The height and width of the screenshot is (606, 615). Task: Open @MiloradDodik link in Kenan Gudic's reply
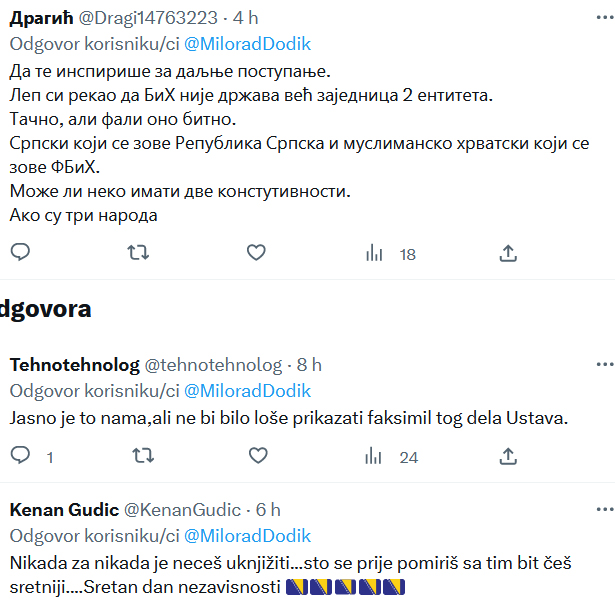(247, 536)
